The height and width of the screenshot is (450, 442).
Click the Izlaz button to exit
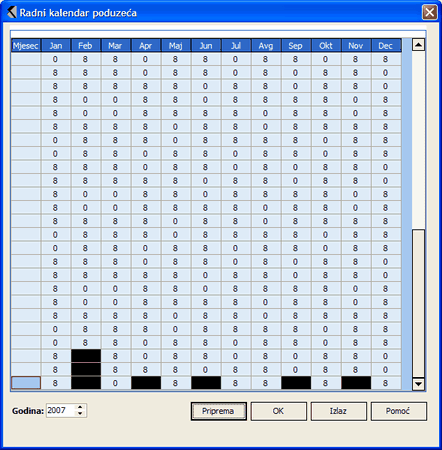[339, 411]
